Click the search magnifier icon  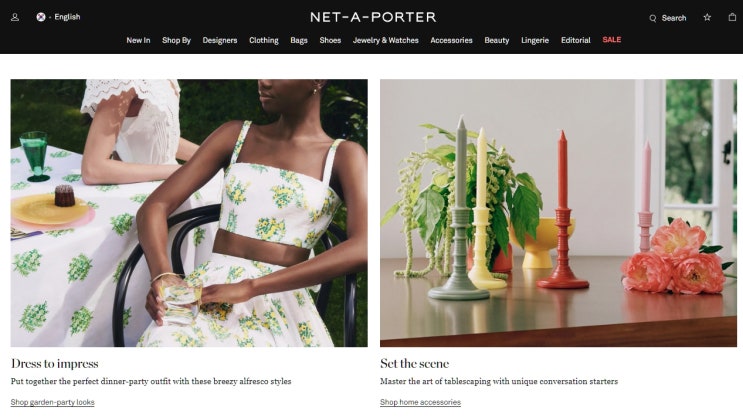coord(652,18)
